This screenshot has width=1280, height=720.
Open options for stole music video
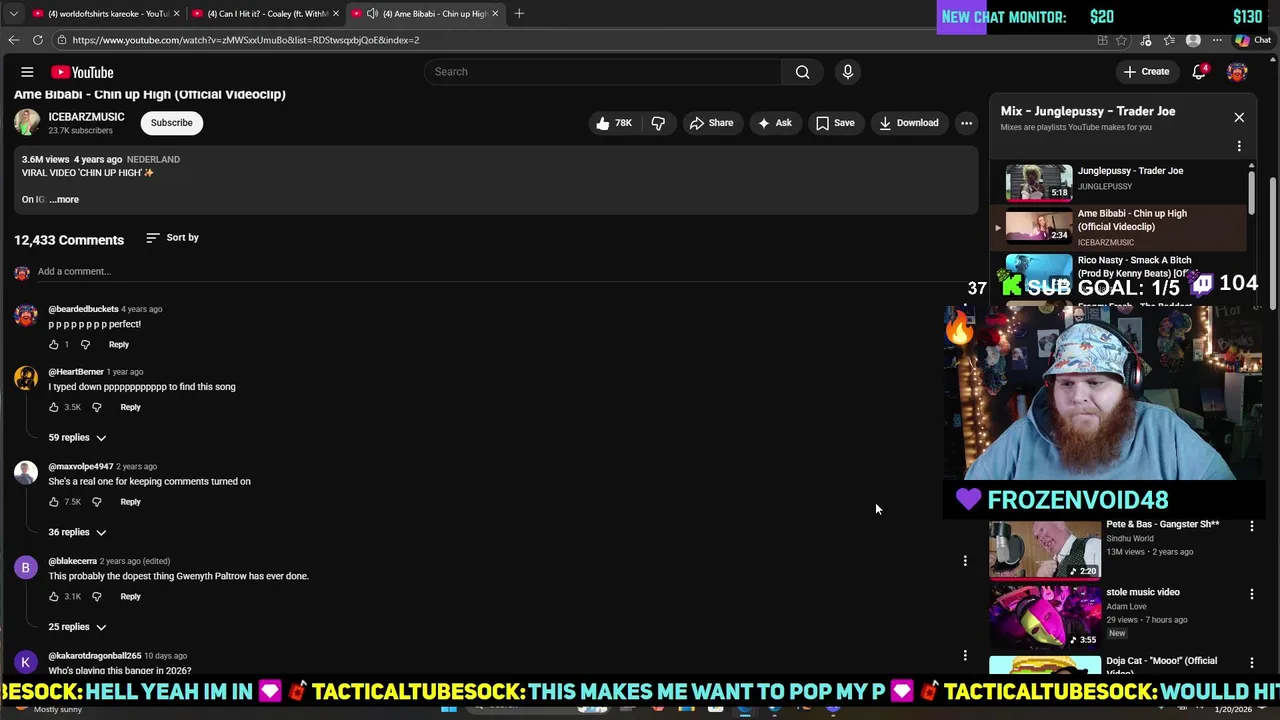point(1252,594)
